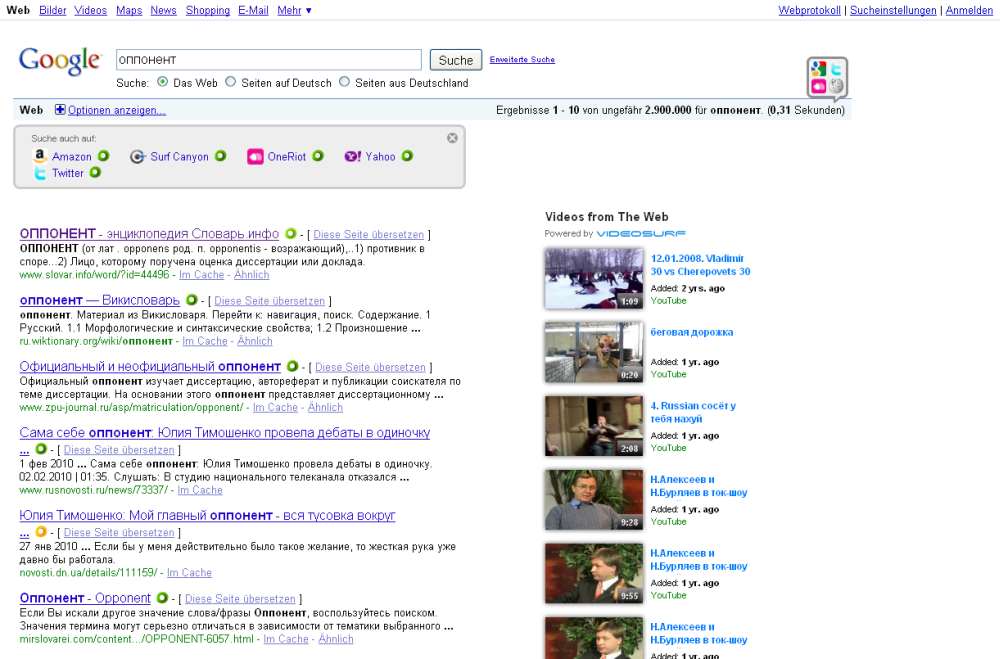The width and height of the screenshot is (1000, 659).
Task: Click the green rating circle beside Словарь.инфо result
Action: tap(290, 233)
